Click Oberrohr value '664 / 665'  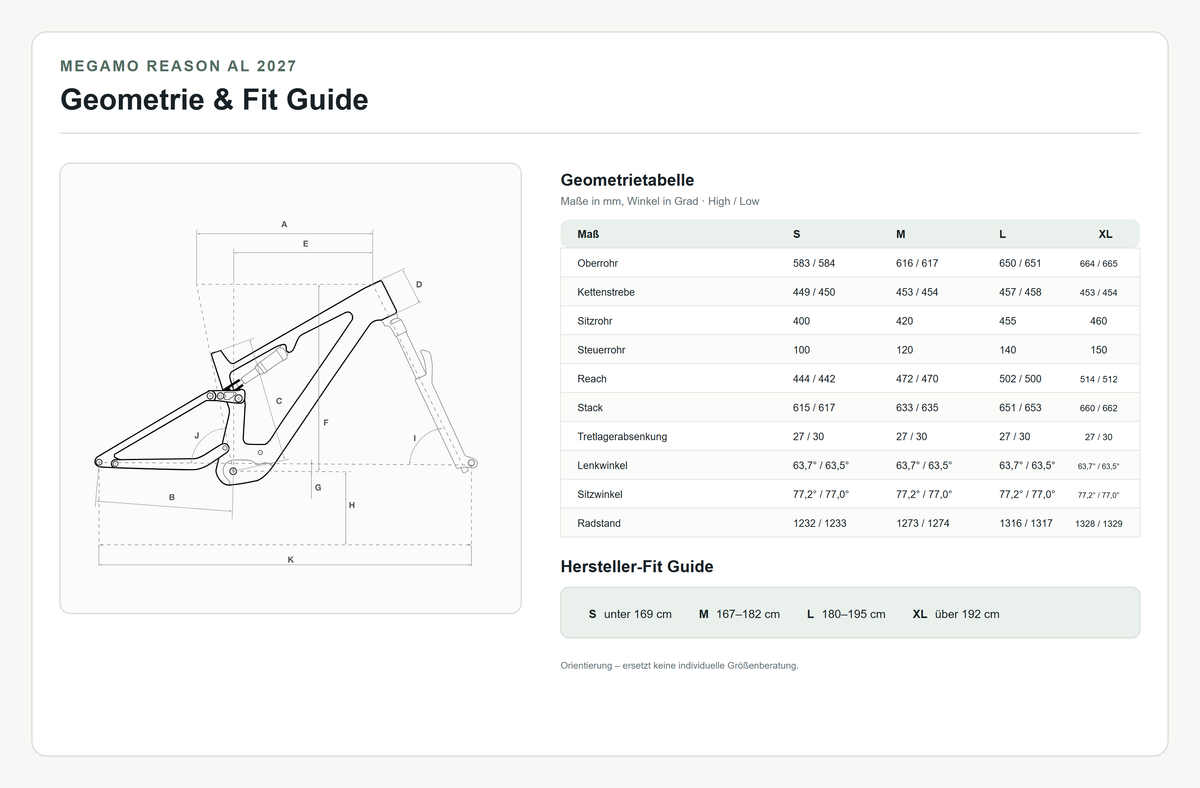point(1099,264)
